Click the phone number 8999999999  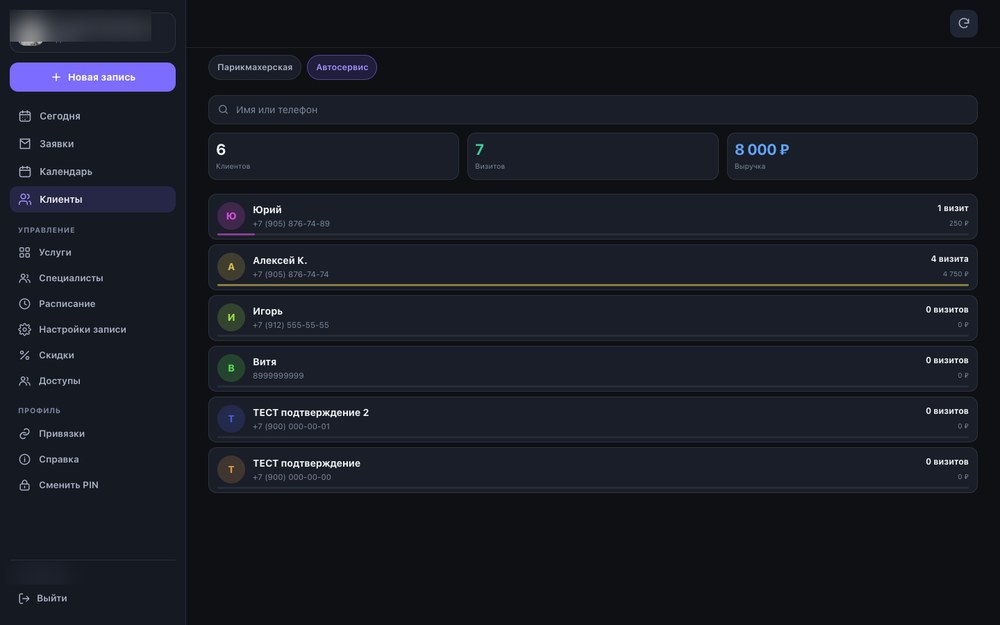coord(278,376)
